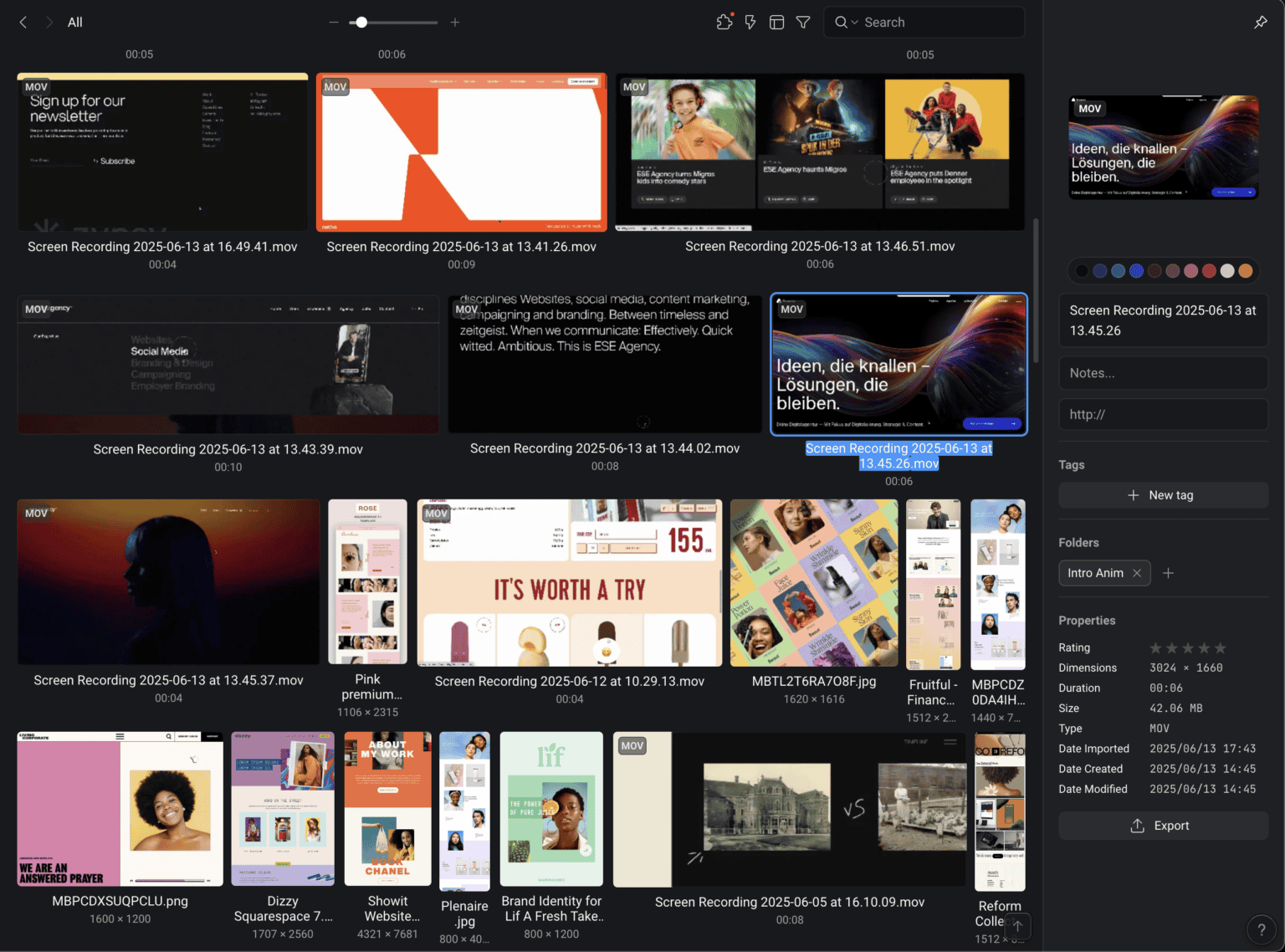1285x952 pixels.
Task: Open the lightning bolt quick actions
Action: click(x=750, y=23)
